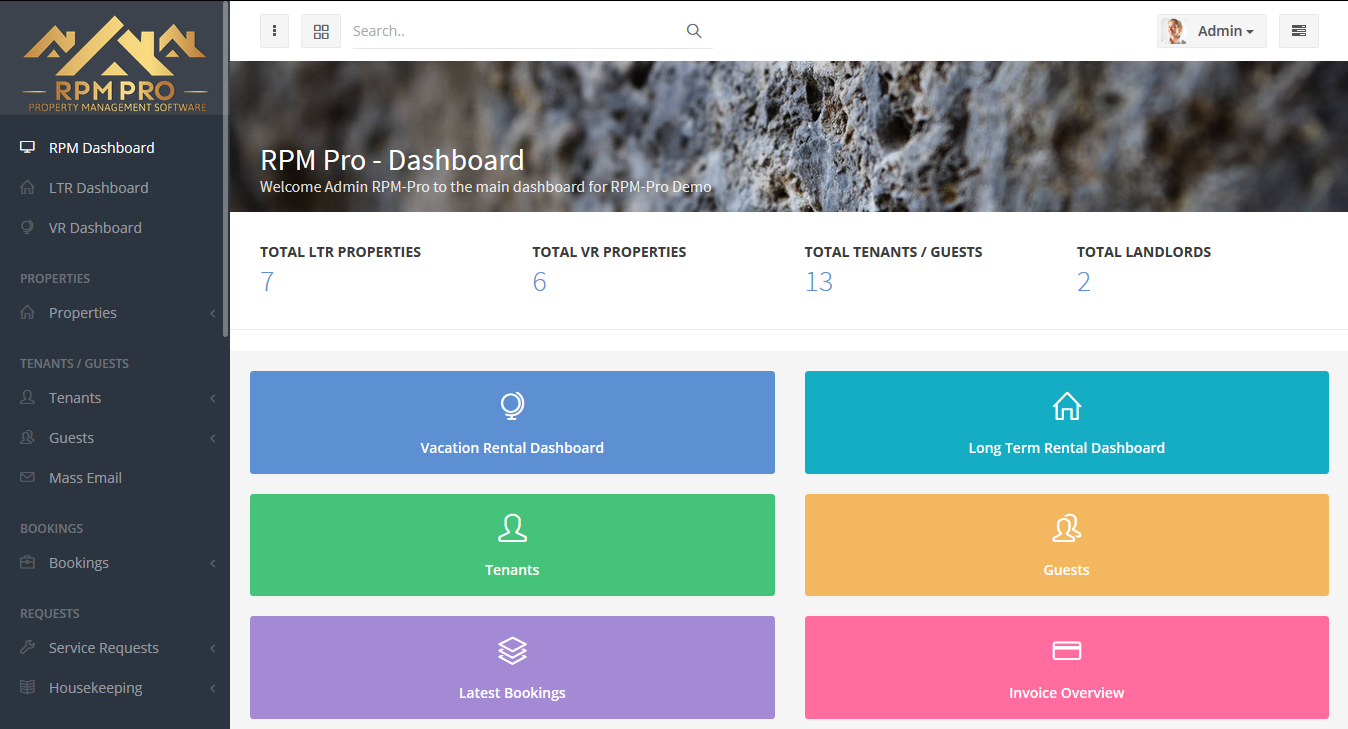Open the orange Guests tile
The image size is (1348, 729).
[1067, 545]
